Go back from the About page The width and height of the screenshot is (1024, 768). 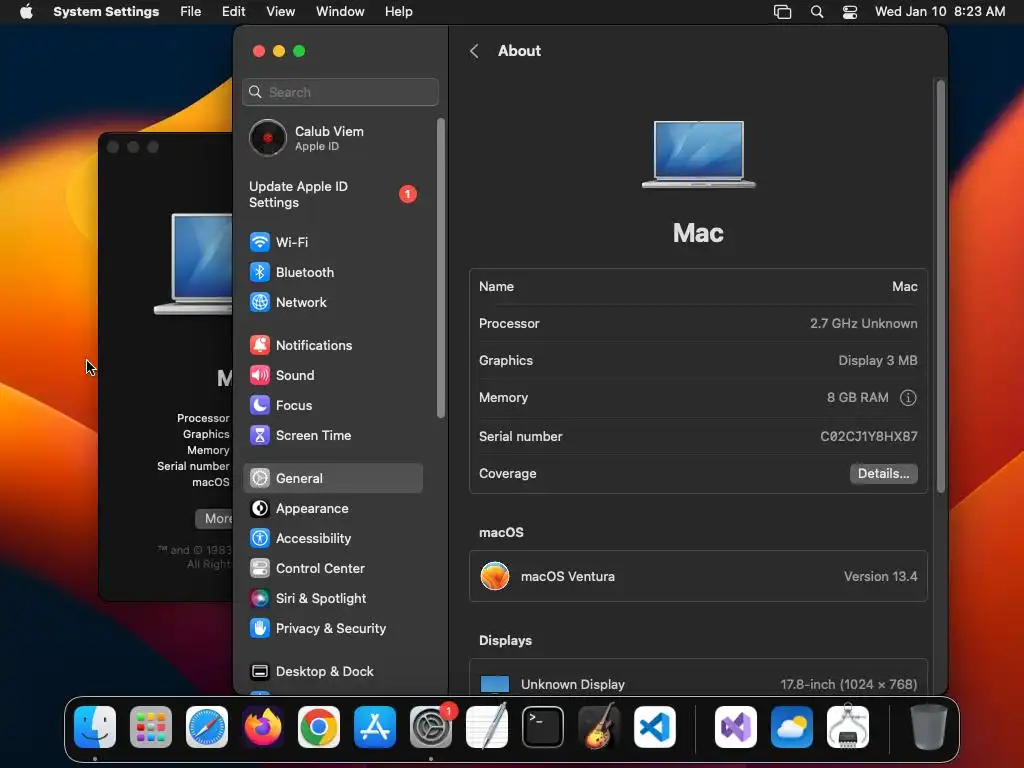(474, 51)
